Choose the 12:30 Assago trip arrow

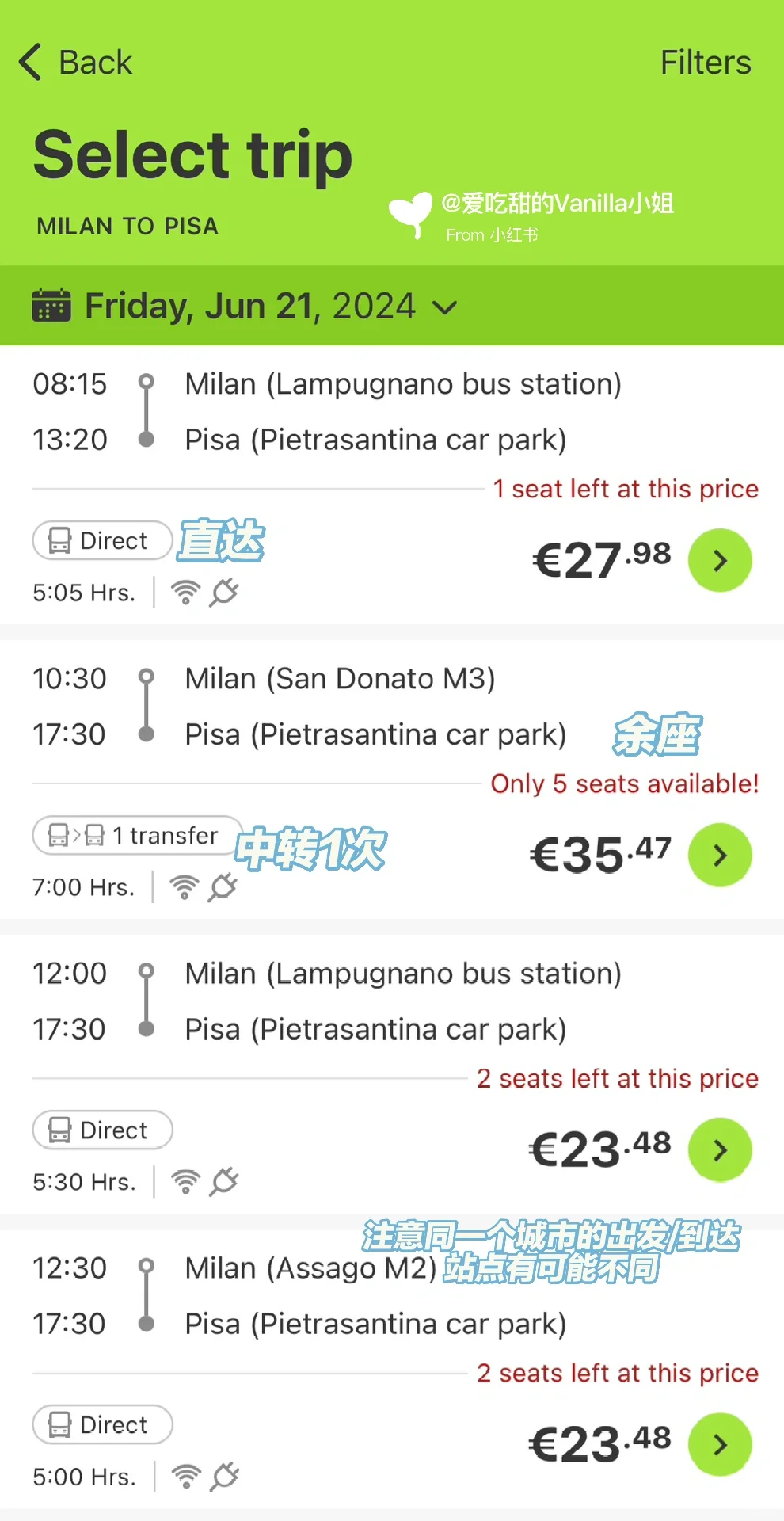(x=719, y=1445)
